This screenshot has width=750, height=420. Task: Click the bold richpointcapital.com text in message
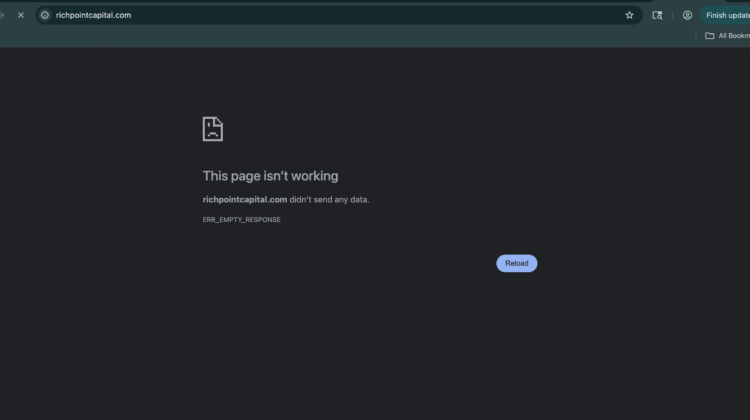(245, 200)
